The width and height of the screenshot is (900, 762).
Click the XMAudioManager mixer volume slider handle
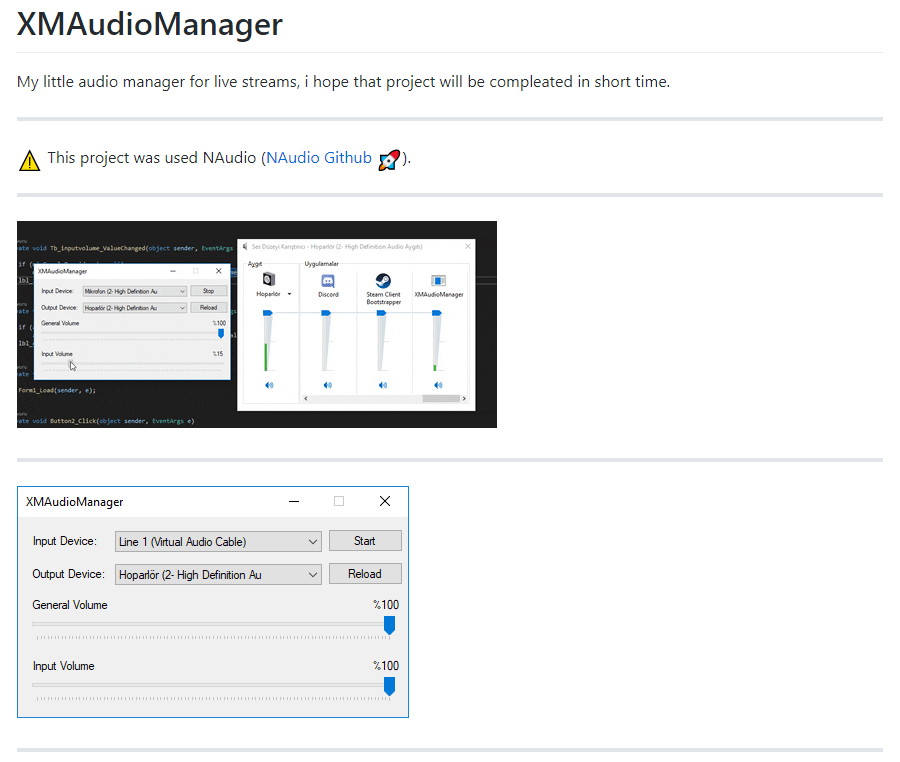(437, 313)
